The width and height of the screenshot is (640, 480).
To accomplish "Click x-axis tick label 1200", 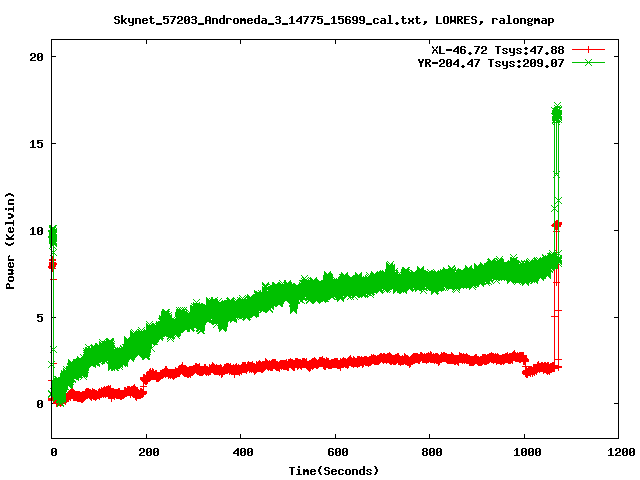I will pos(621,452).
